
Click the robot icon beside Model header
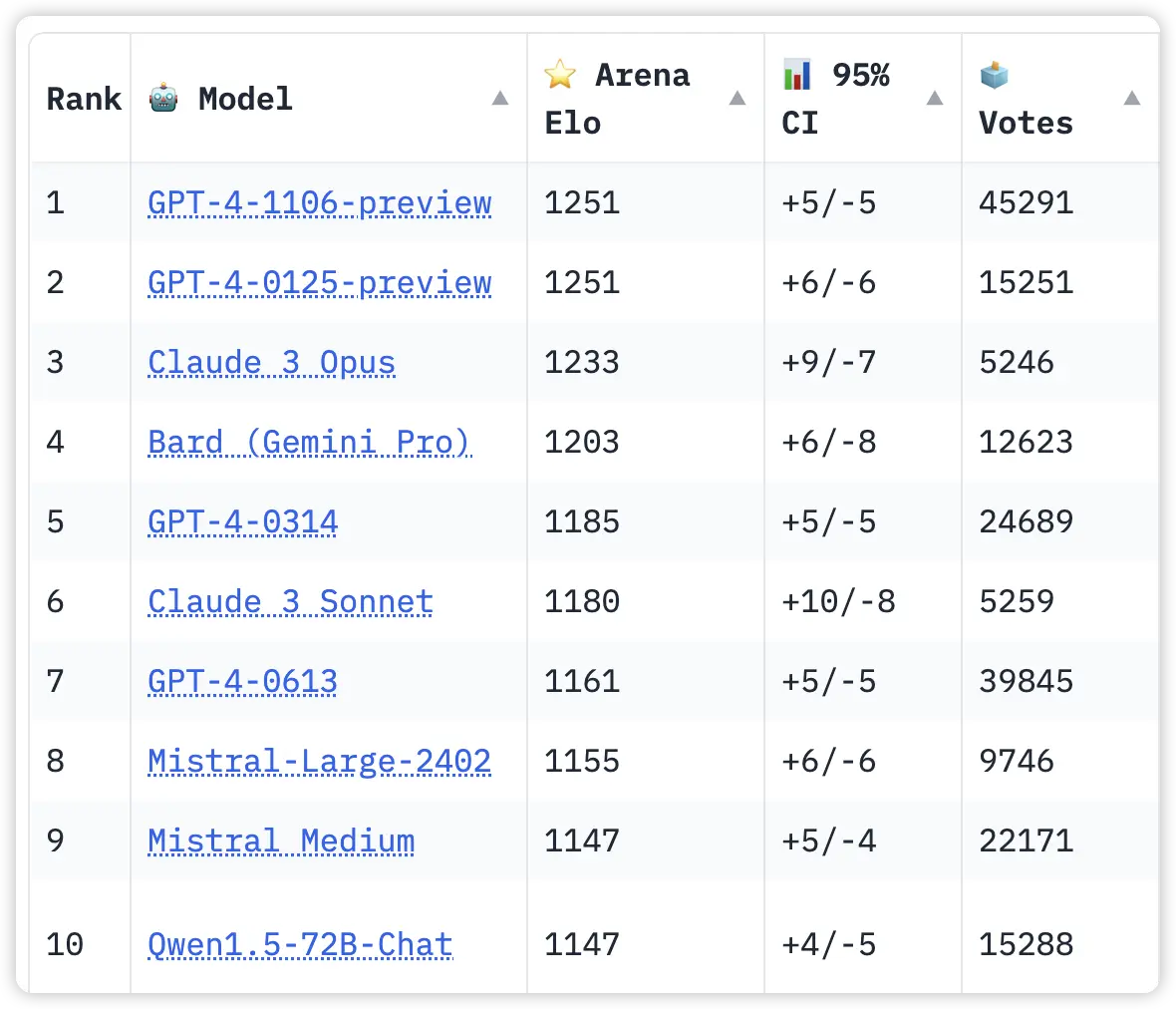coord(163,99)
